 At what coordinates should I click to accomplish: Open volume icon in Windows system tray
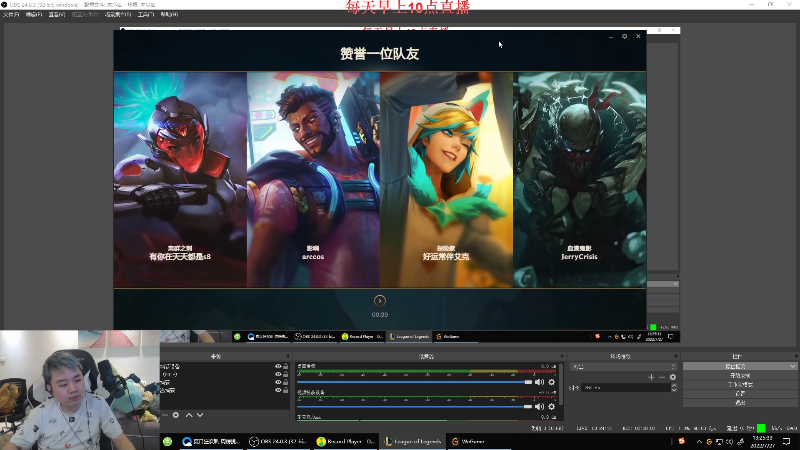click(x=730, y=442)
